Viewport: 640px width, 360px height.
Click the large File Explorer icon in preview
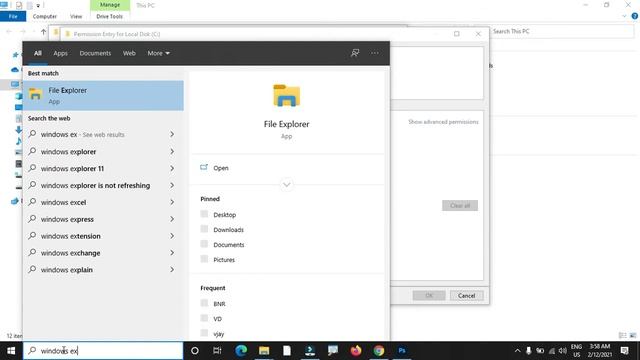pos(287,96)
